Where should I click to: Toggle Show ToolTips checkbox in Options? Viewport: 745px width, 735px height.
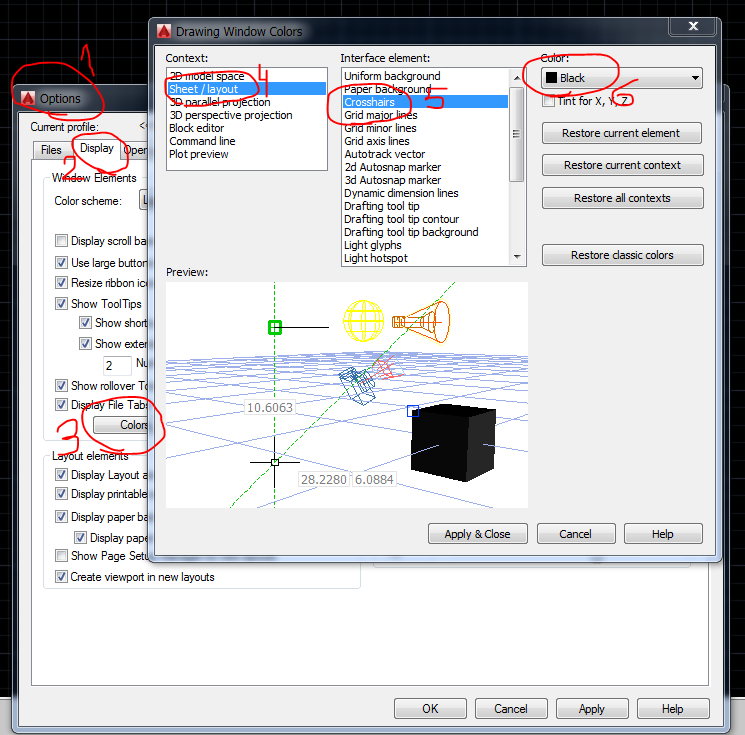[x=61, y=304]
